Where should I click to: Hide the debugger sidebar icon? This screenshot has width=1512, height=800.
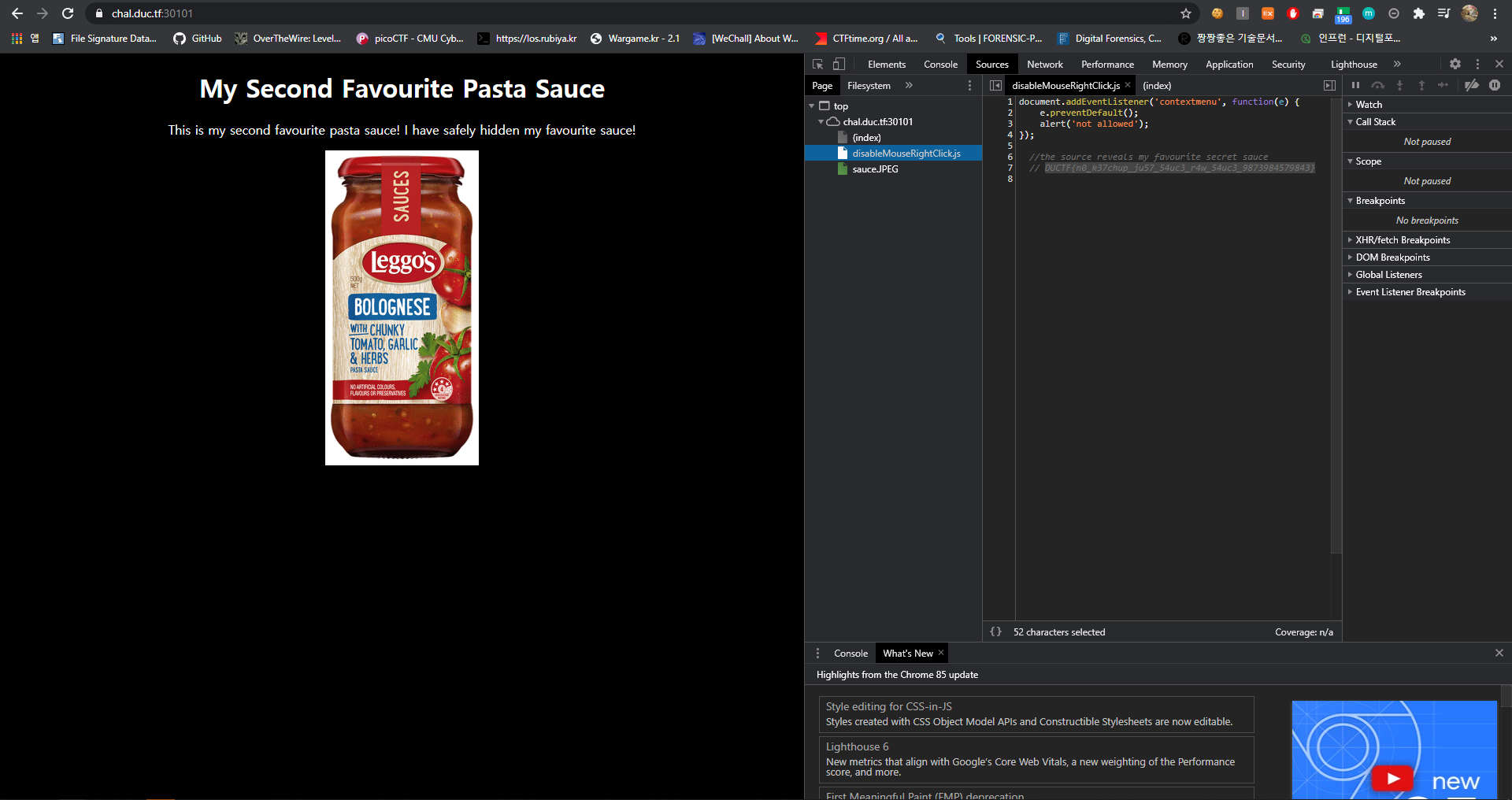pyautogui.click(x=1329, y=86)
